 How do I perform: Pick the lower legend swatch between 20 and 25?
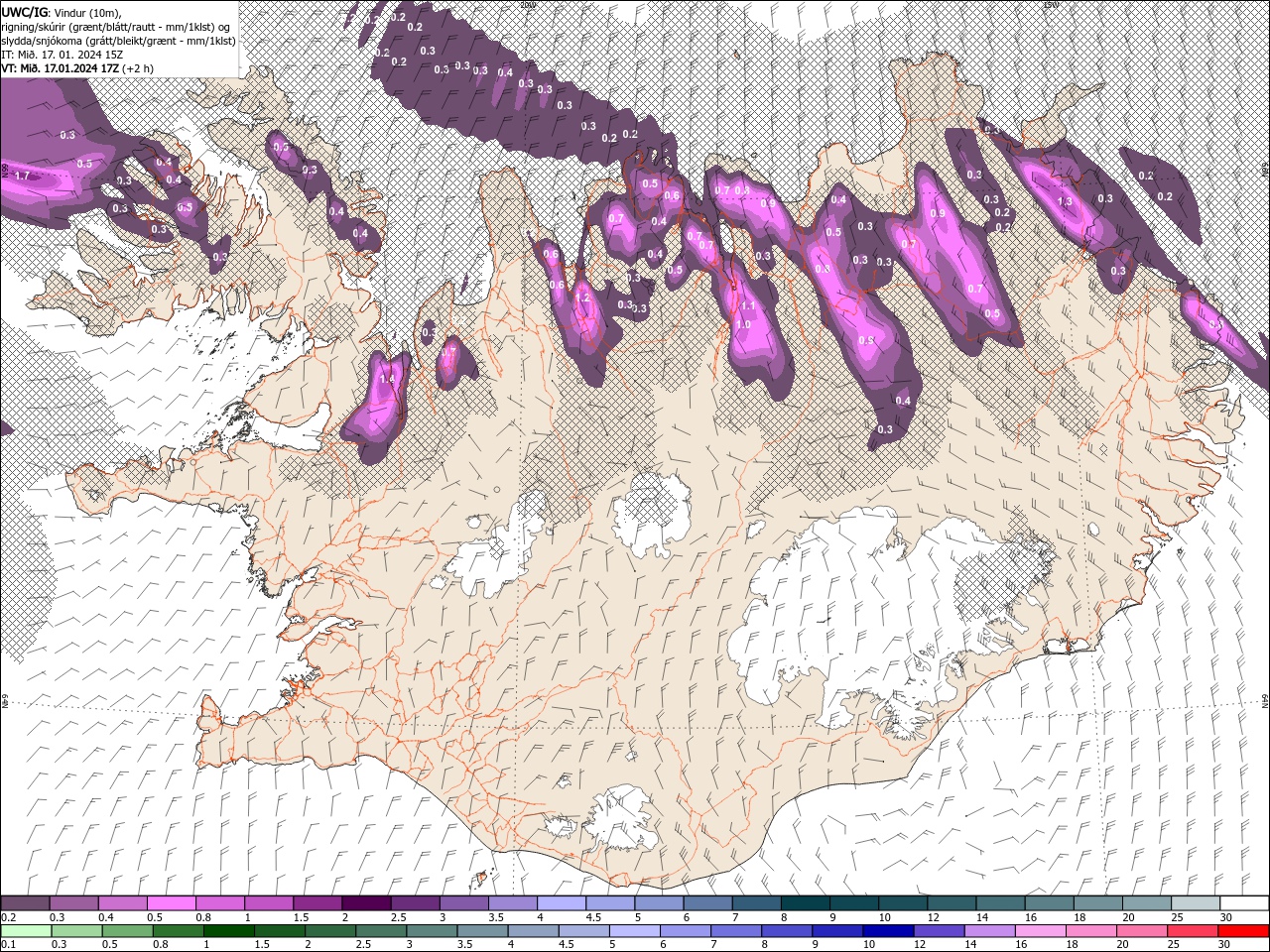click(x=1142, y=931)
